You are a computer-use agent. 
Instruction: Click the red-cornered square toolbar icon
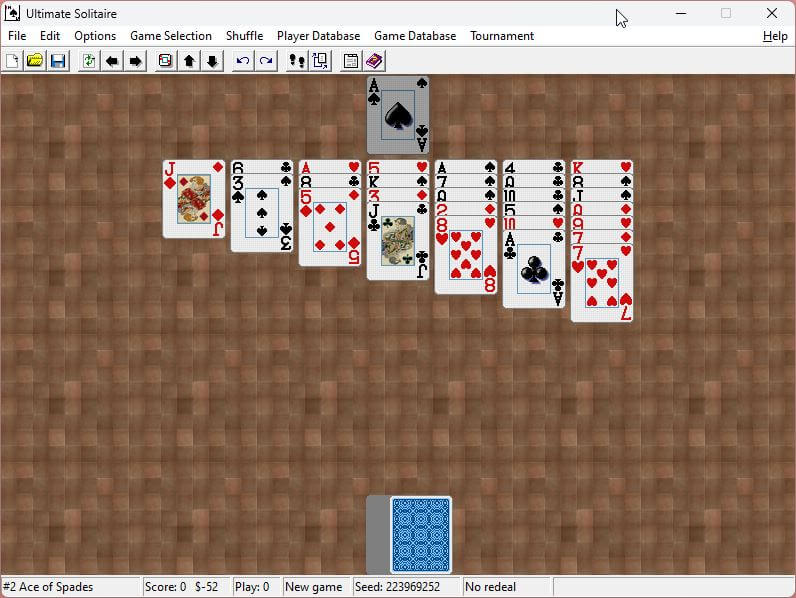coord(165,61)
